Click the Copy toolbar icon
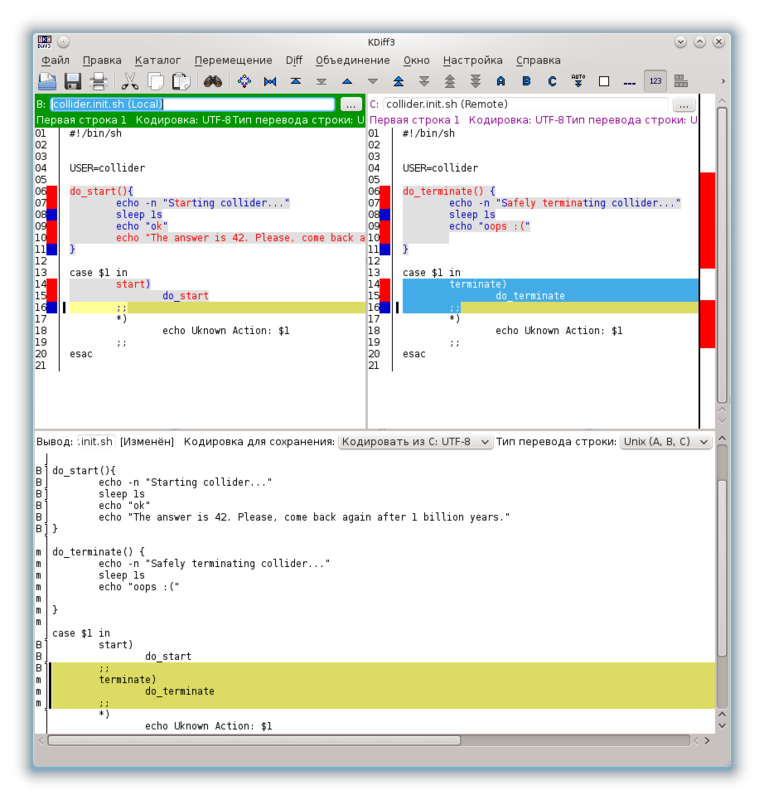Image resolution: width=764 pixels, height=800 pixels. 156,81
